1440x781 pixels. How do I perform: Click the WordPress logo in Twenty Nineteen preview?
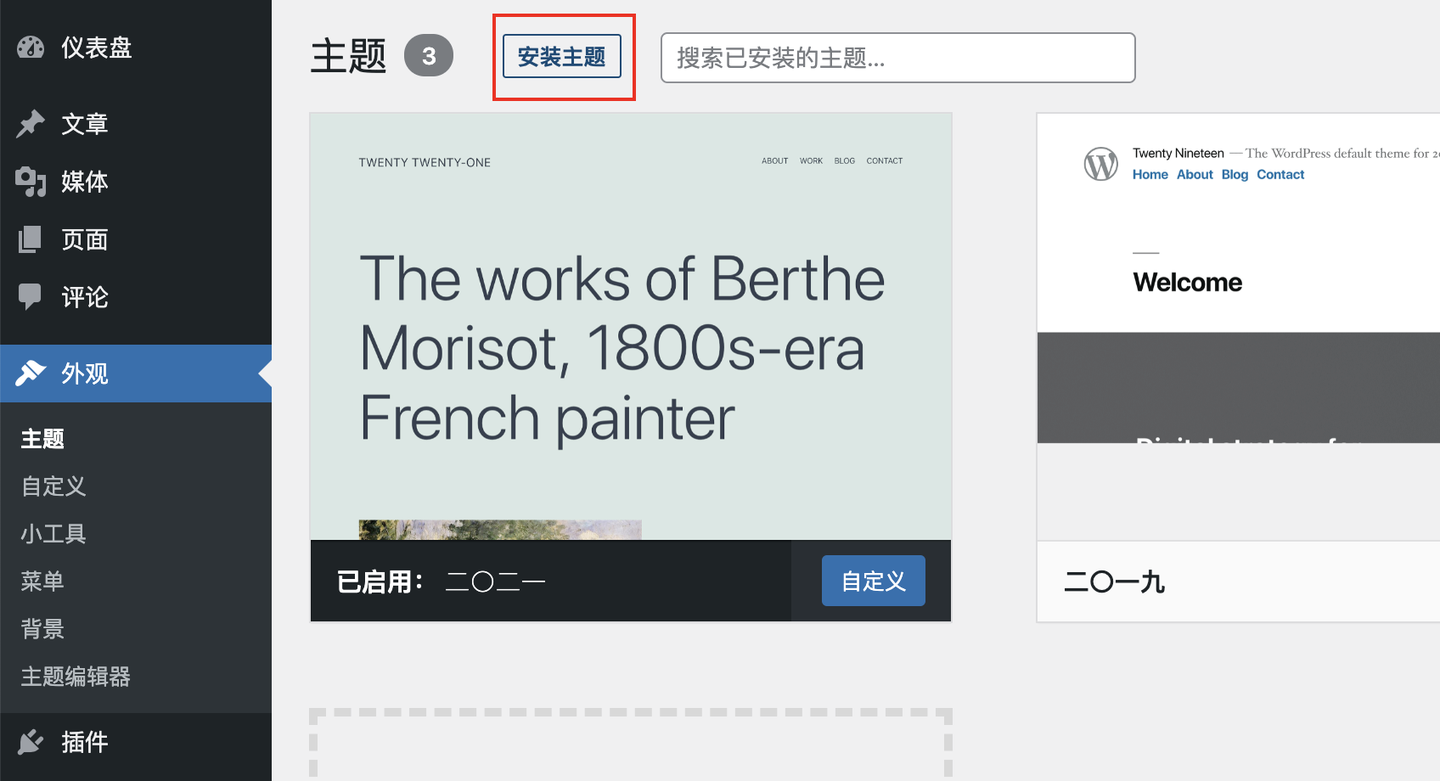click(1101, 164)
